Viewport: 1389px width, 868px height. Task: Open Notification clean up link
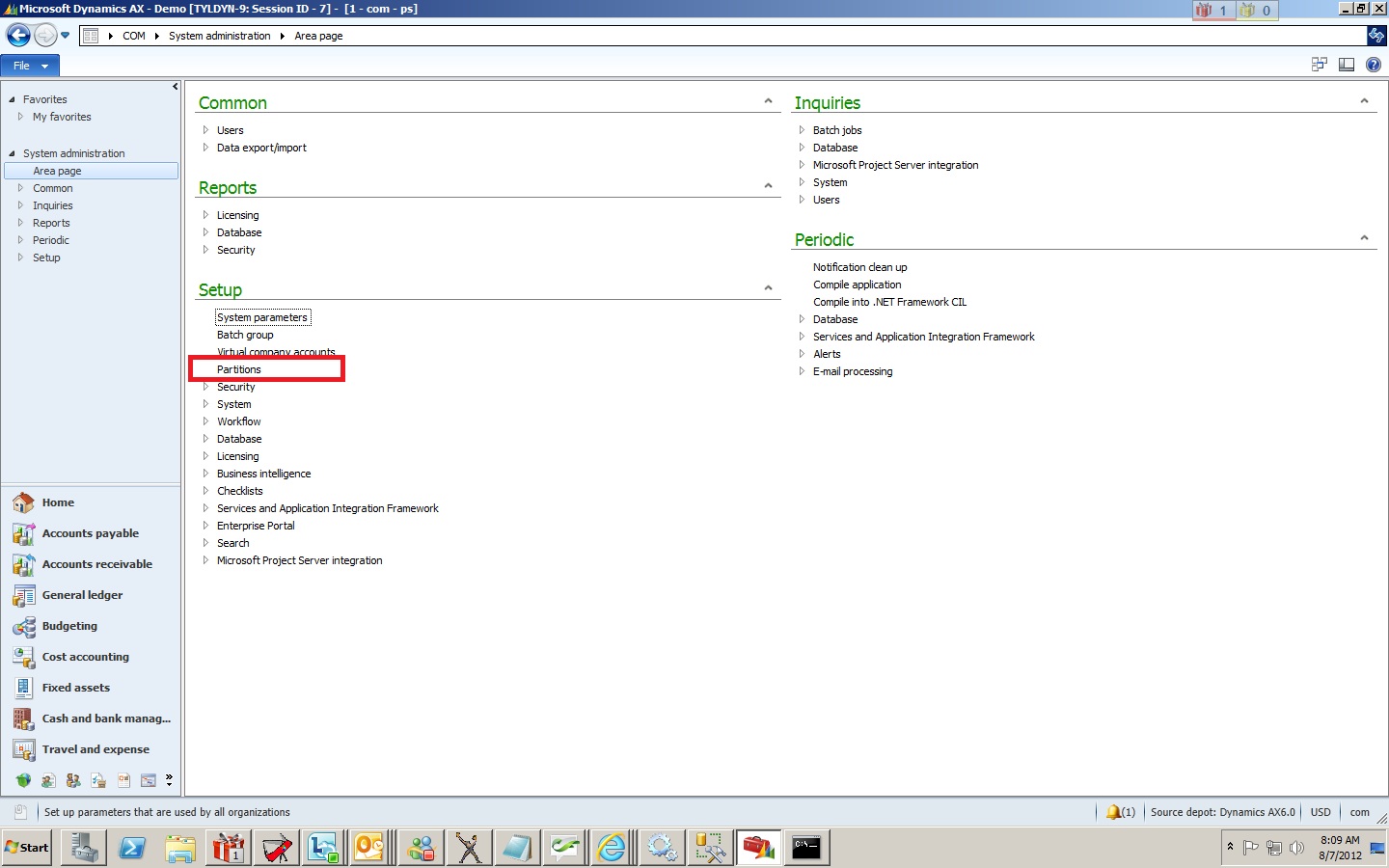click(859, 267)
